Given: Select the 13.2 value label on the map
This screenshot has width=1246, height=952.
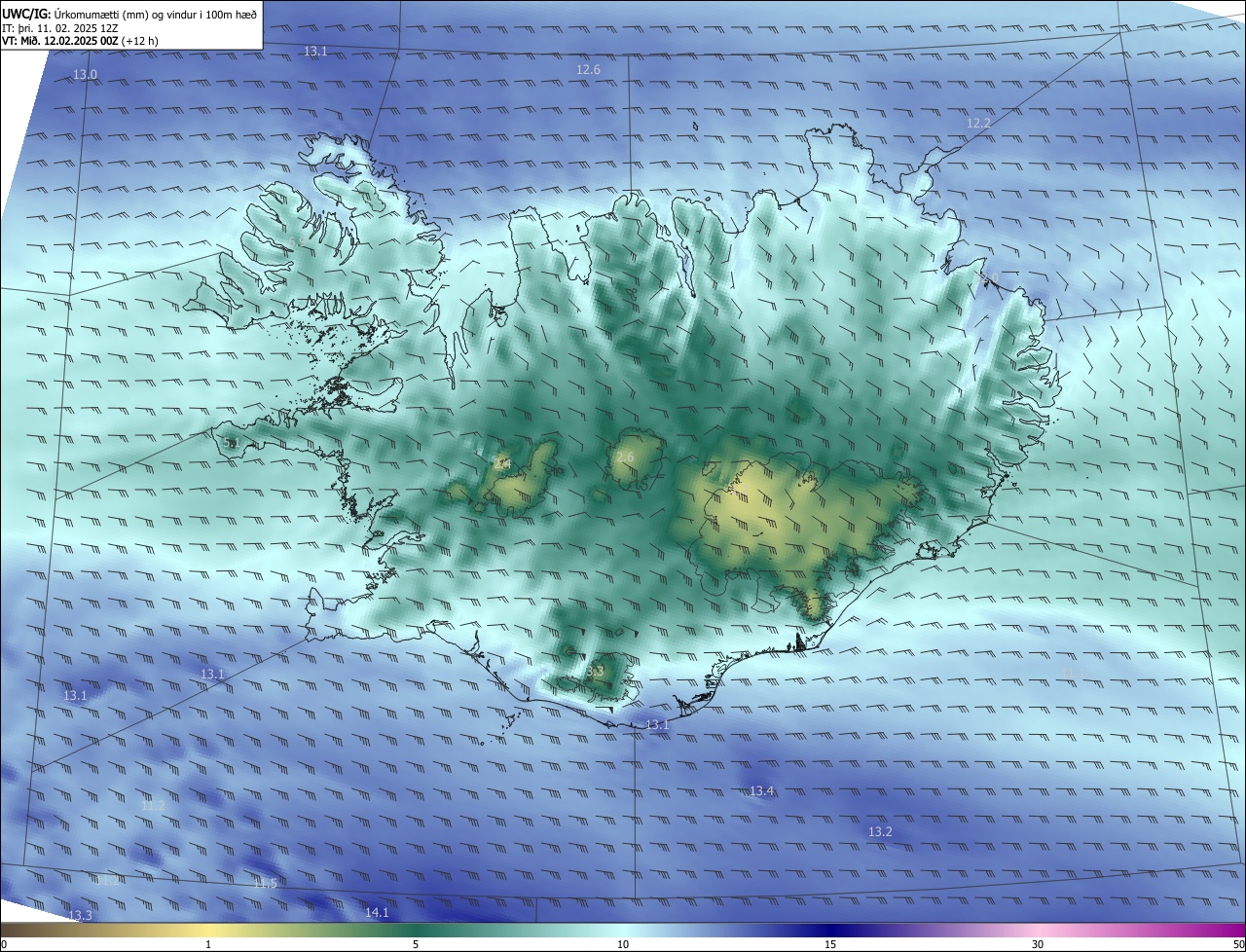Looking at the screenshot, I should 880,832.
